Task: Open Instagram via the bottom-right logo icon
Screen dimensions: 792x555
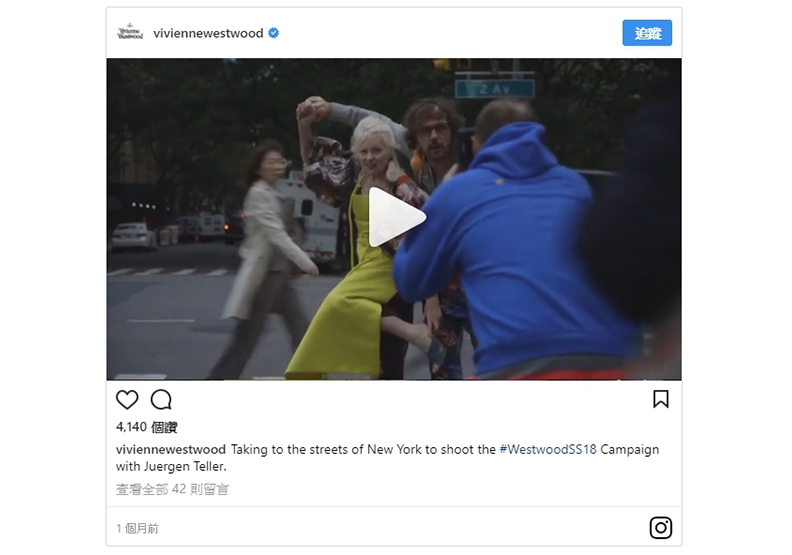Action: (661, 528)
